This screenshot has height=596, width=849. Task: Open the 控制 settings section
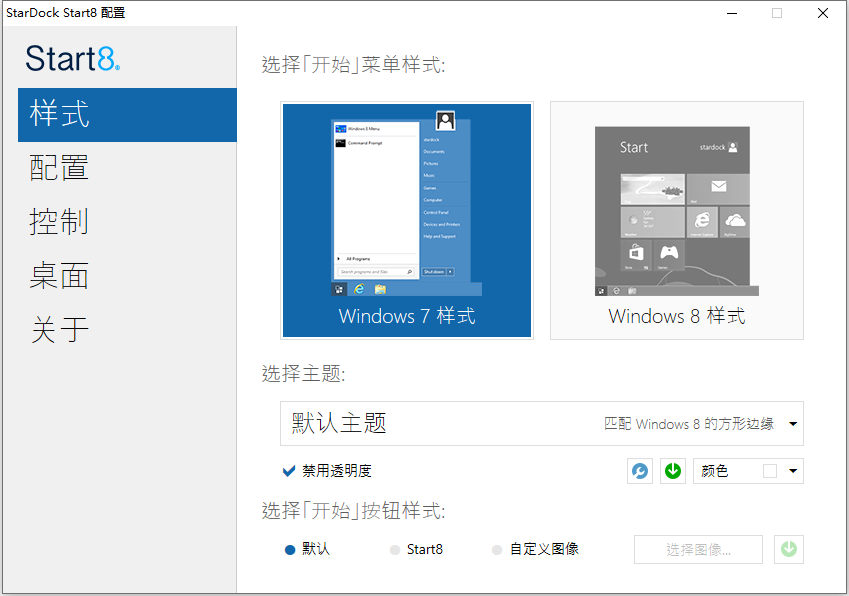(59, 222)
